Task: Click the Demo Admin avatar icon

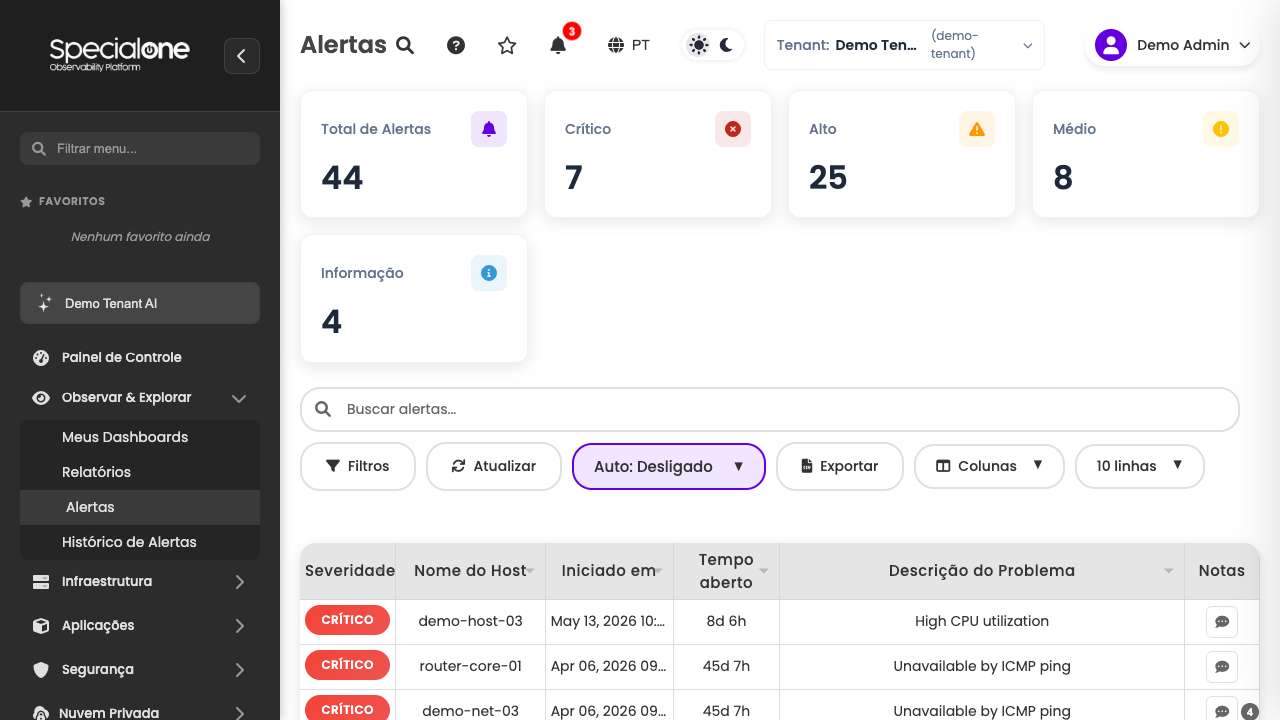Action: pos(1111,45)
